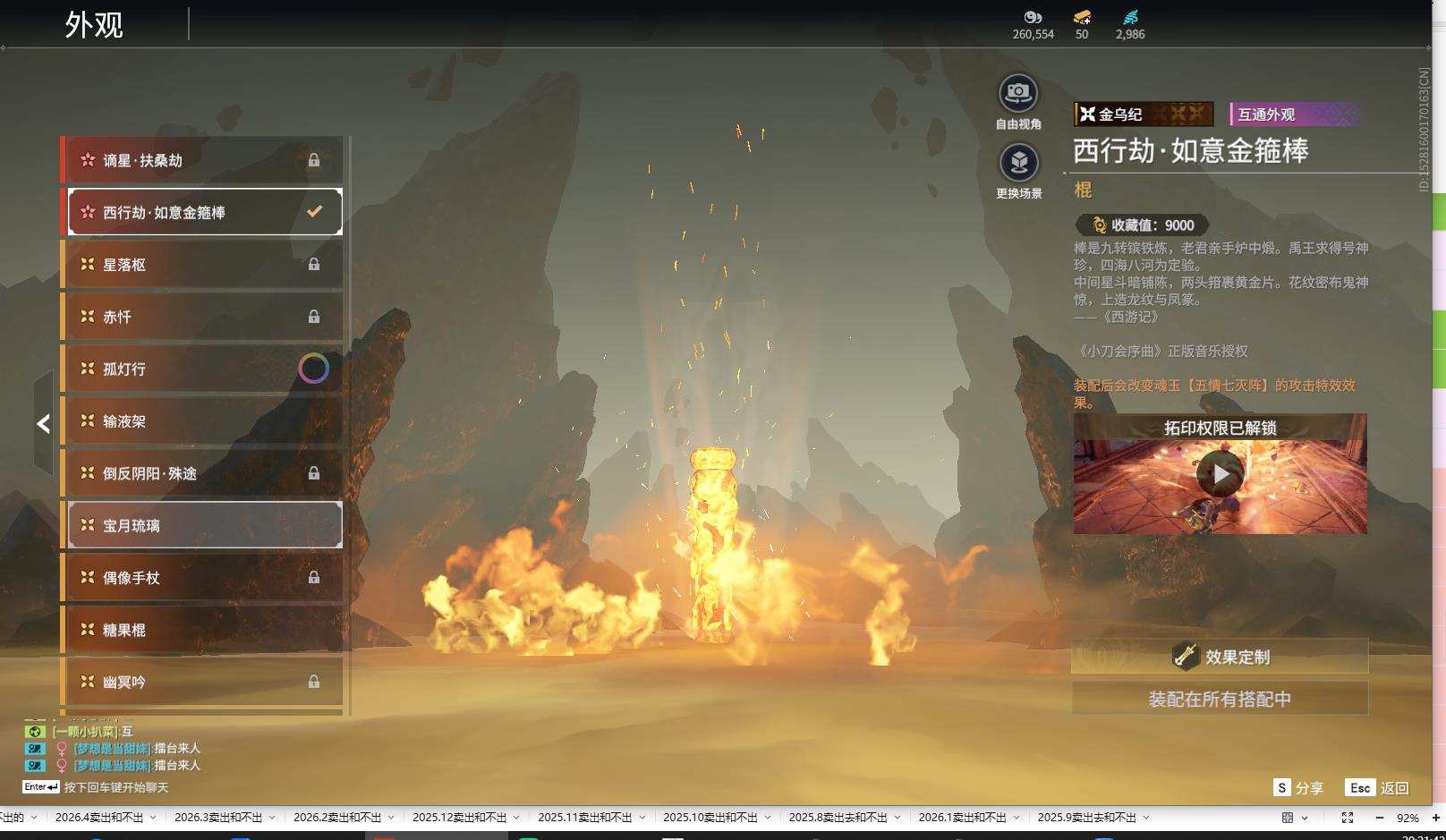1446x840 pixels.
Task: Switch to the 2026.2卖出和不出 sheet tab
Action: pyautogui.click(x=337, y=818)
